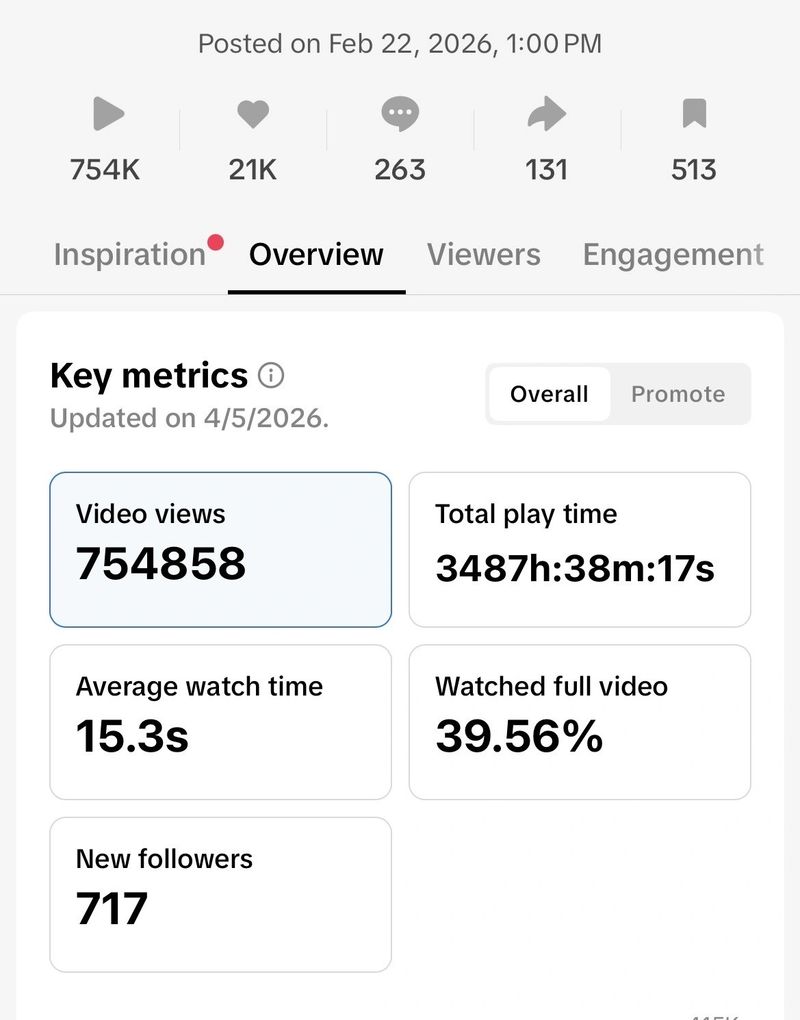Click the Key metrics info icon
Image resolution: width=800 pixels, height=1020 pixels.
tap(271, 376)
